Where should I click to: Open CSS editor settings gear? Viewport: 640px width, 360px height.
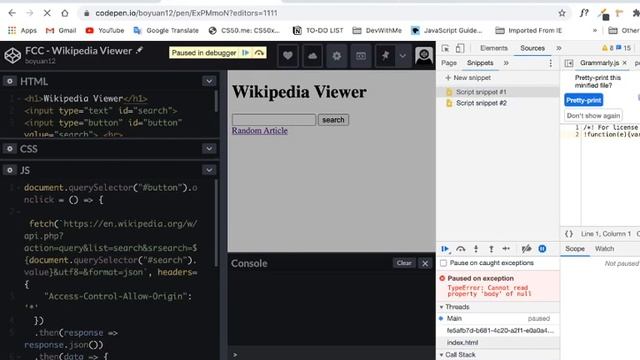pos(9,149)
